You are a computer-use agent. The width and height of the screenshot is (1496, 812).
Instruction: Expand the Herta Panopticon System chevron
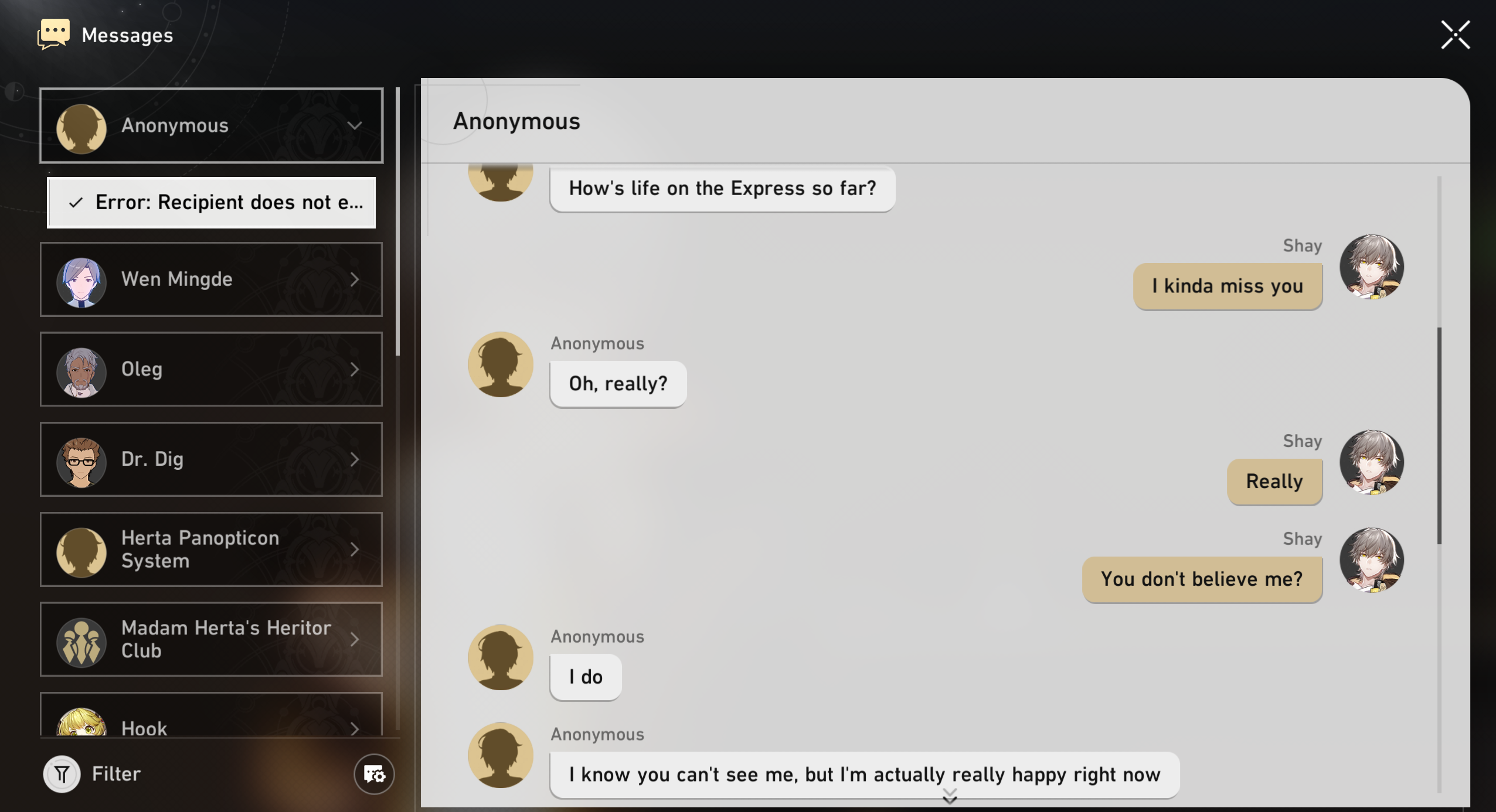pyautogui.click(x=355, y=550)
